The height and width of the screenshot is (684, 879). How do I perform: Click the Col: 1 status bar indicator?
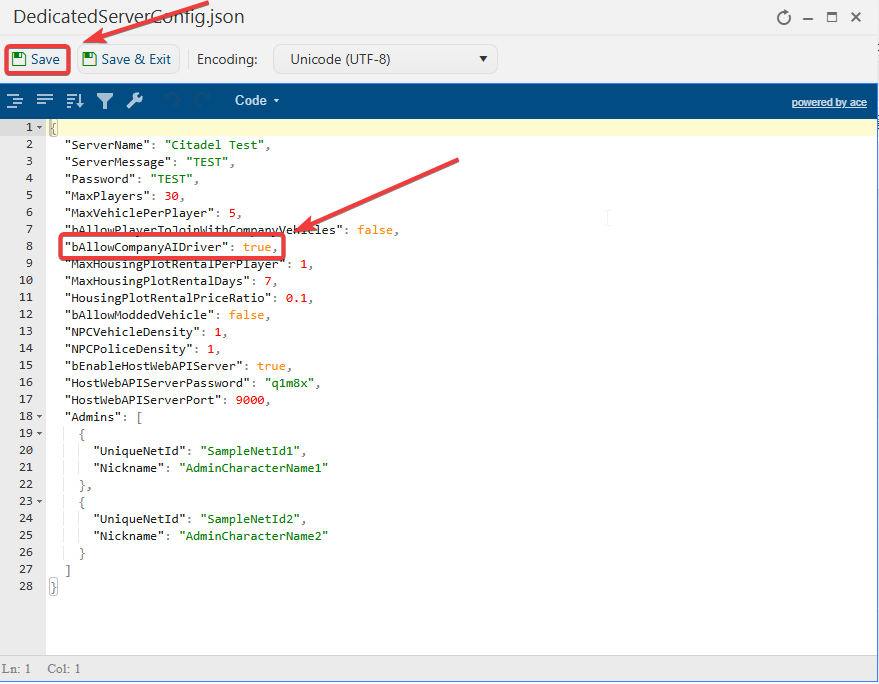[64, 669]
